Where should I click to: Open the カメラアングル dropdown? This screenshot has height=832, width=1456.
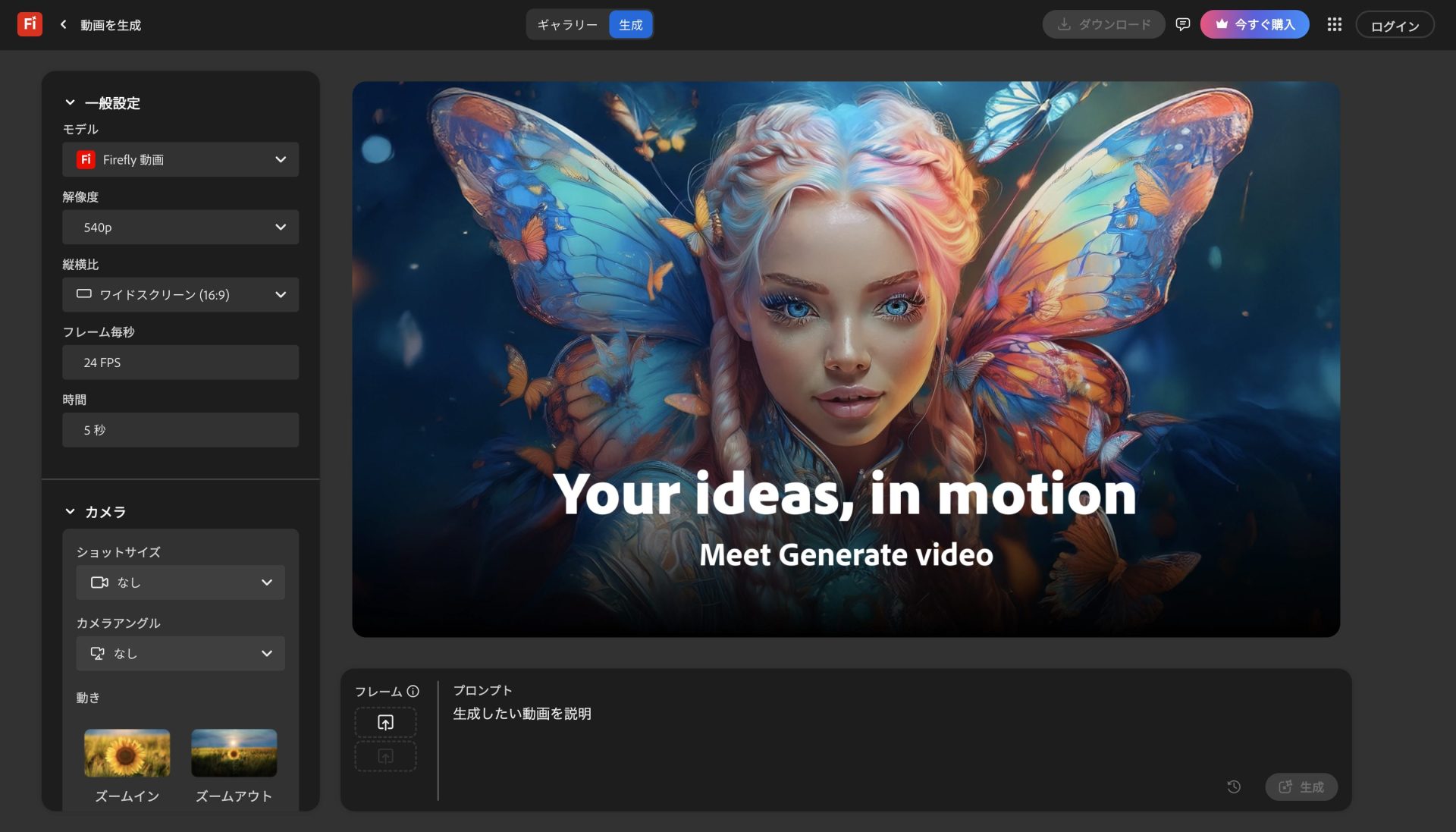tap(180, 653)
